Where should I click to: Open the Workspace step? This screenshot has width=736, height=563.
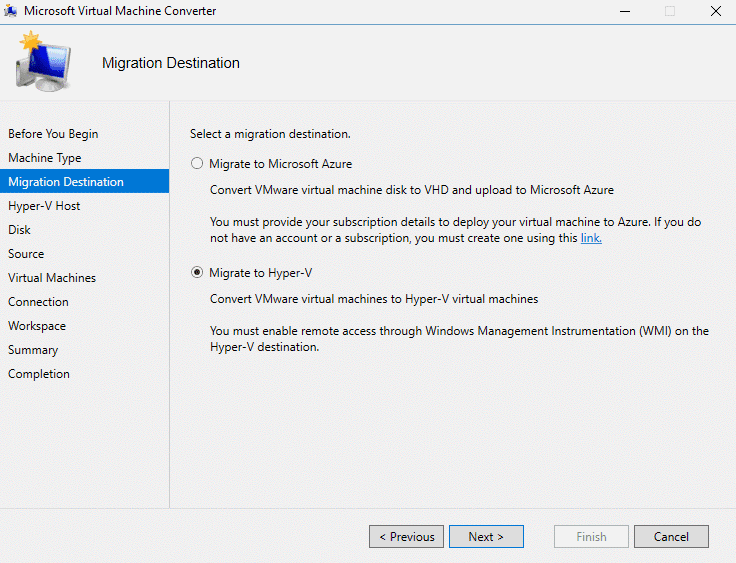[37, 326]
